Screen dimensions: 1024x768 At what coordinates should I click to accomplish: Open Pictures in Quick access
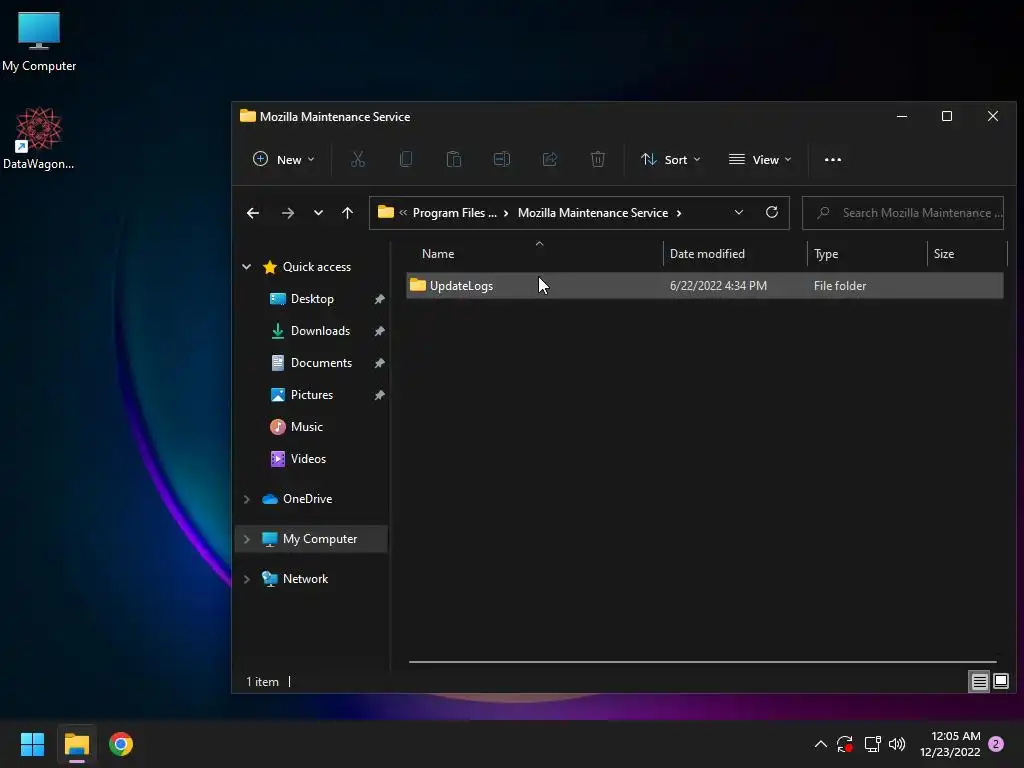(x=312, y=395)
